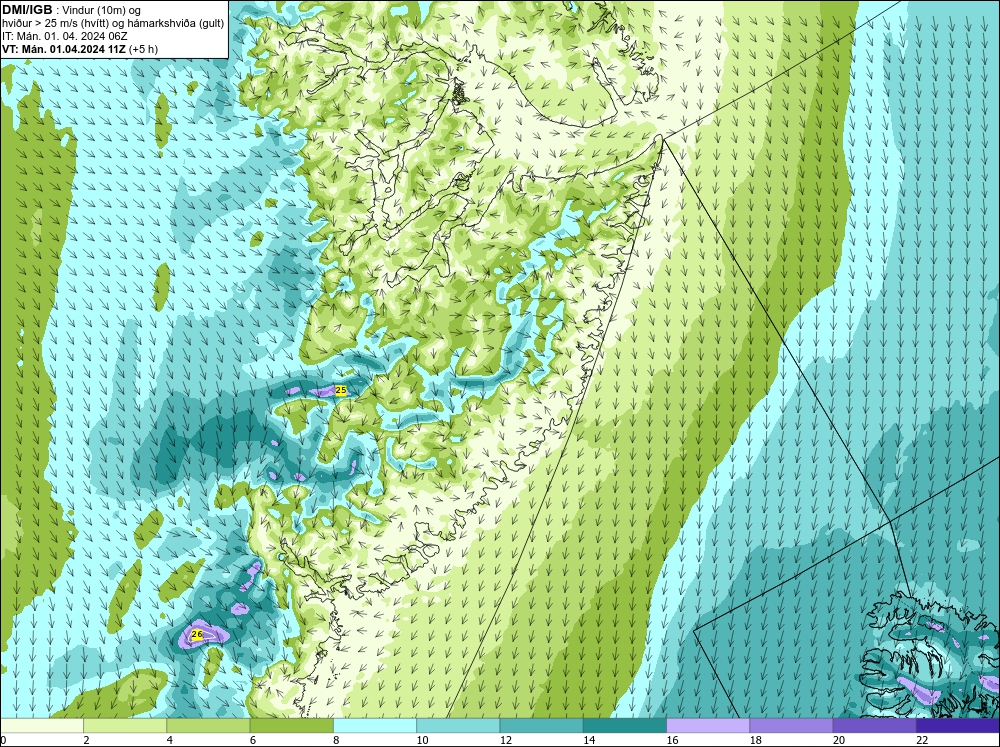The width and height of the screenshot is (1000, 747).
Task: Click the legend value 12
Action: coord(506,740)
